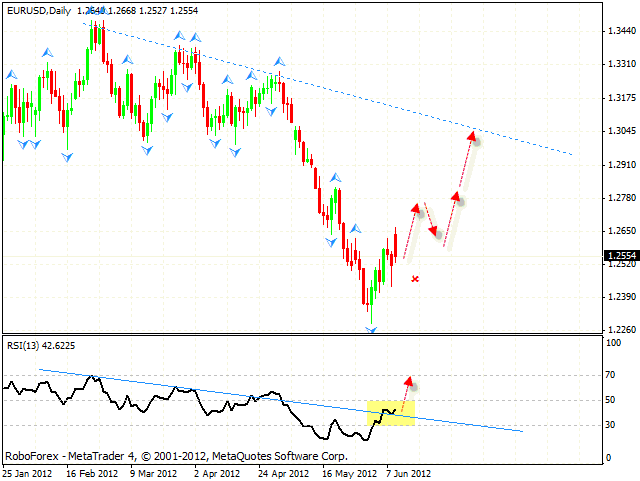640x481 pixels.
Task: Click the EURUSD,Daily chart title
Action: (39, 9)
